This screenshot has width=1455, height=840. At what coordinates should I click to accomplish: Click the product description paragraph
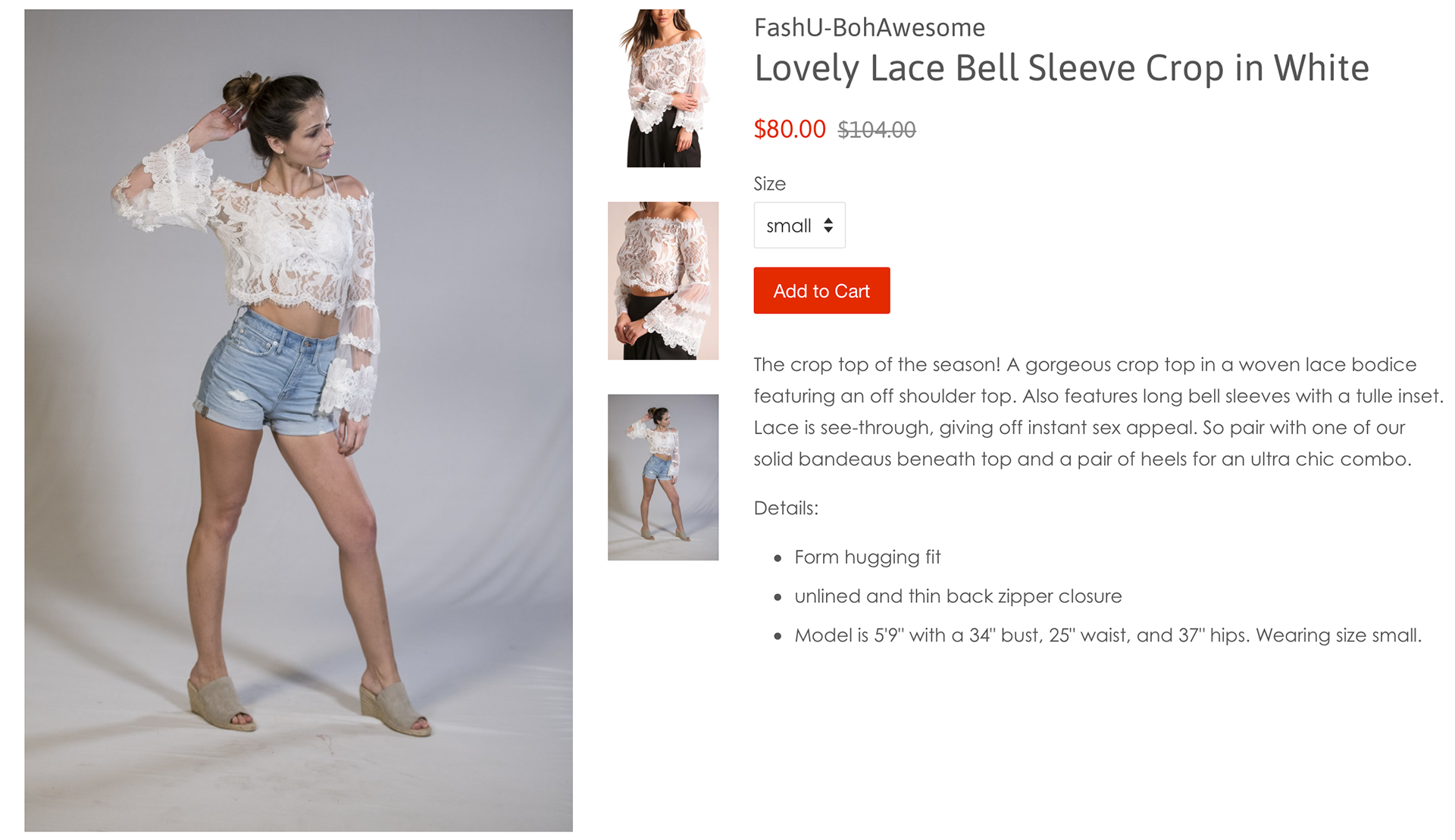pos(1097,412)
